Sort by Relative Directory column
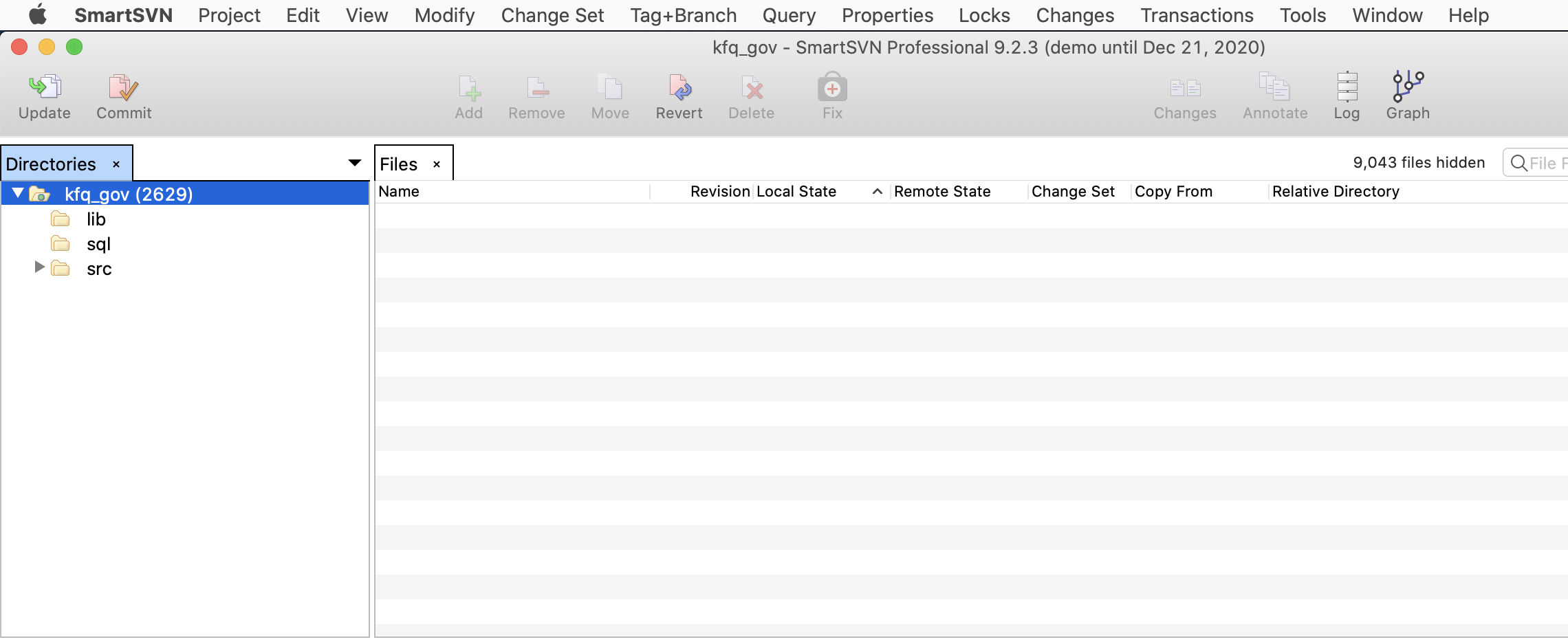This screenshot has width=1568, height=642. click(1418, 192)
